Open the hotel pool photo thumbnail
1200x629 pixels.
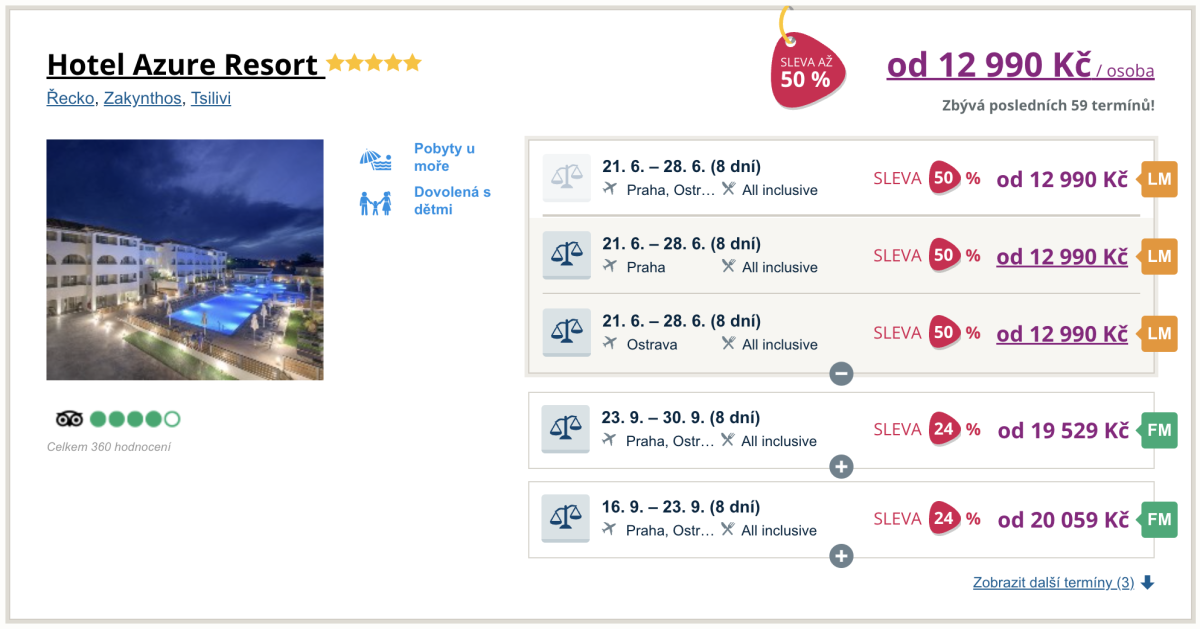click(x=185, y=259)
